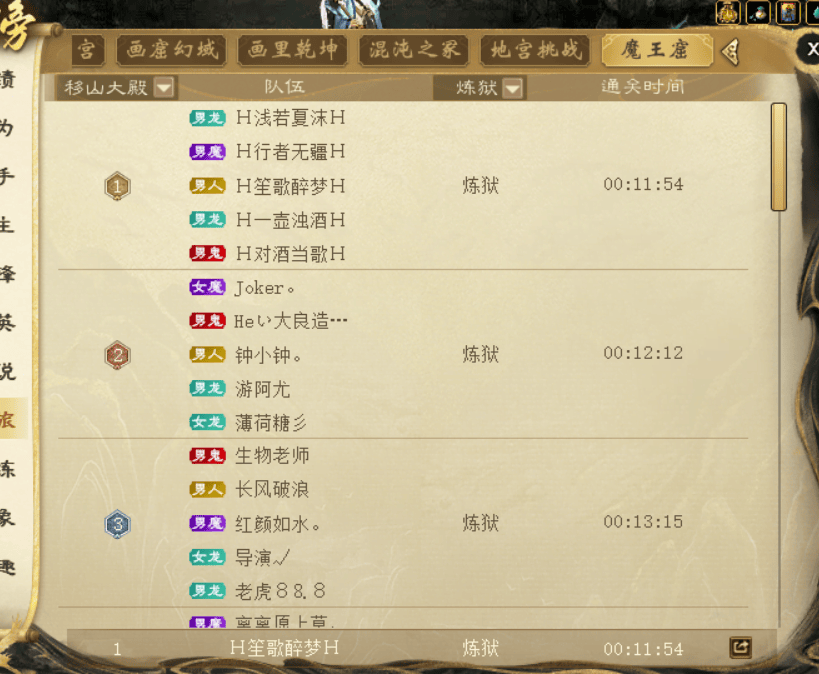Open the 画里乾坤 tab
The height and width of the screenshot is (674, 819).
(x=292, y=50)
